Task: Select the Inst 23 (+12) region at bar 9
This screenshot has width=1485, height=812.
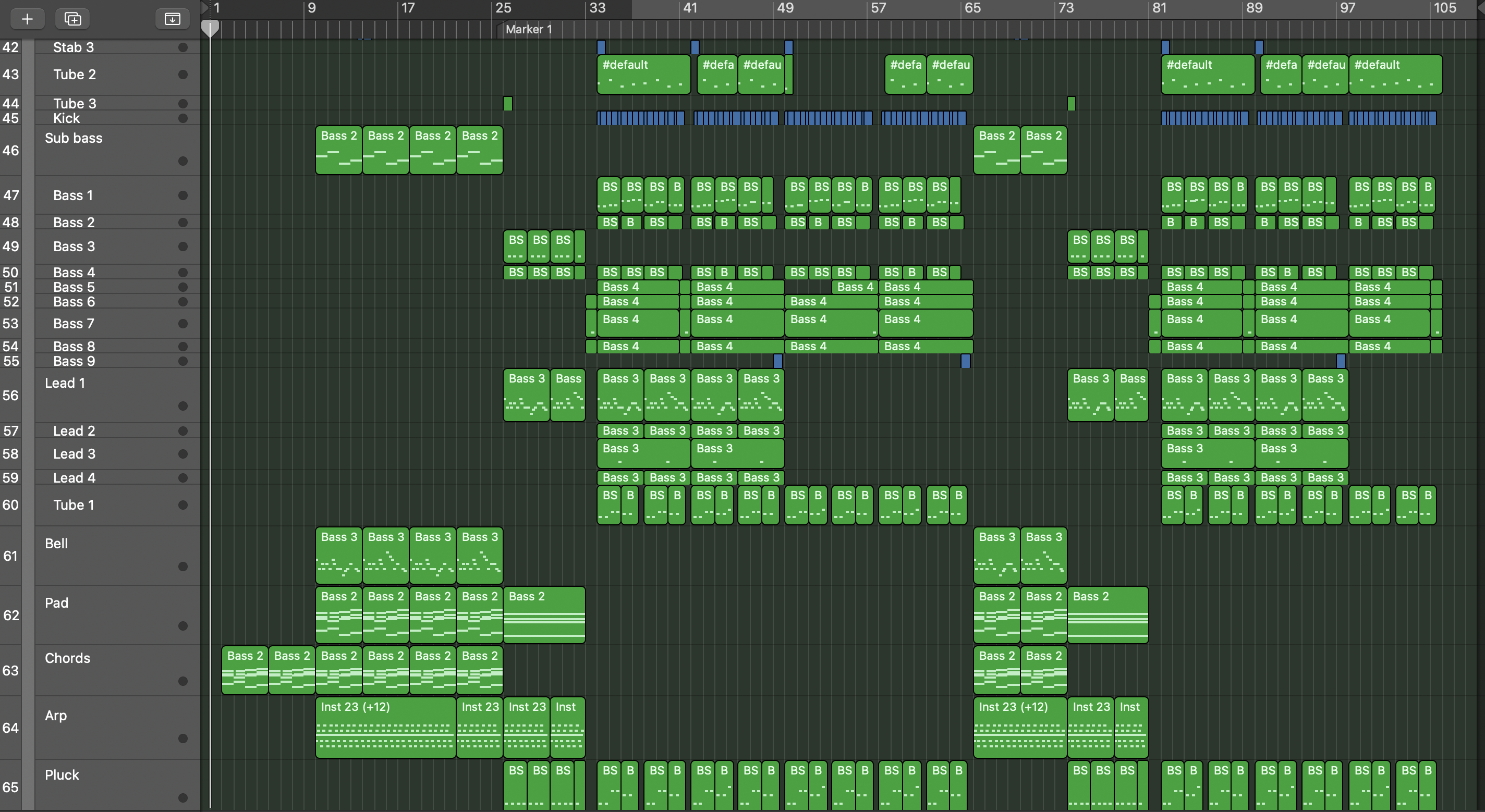Action: (385, 727)
